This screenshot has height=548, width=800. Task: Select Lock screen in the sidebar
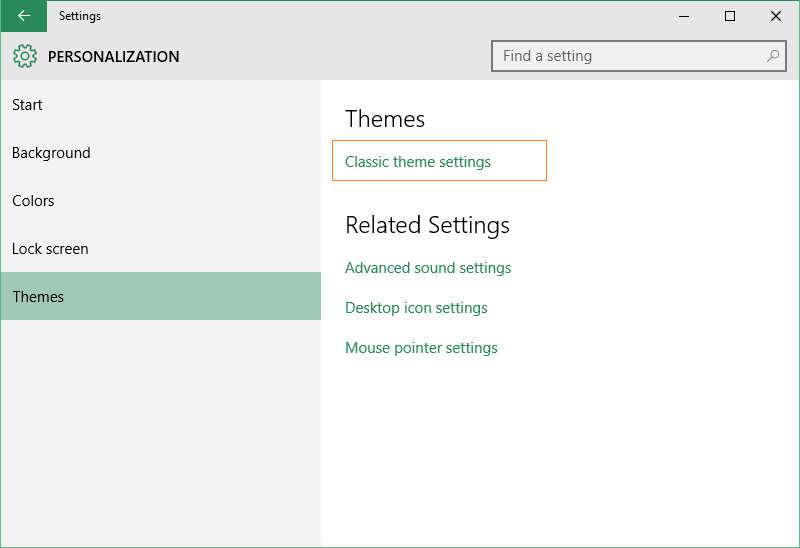coord(50,249)
